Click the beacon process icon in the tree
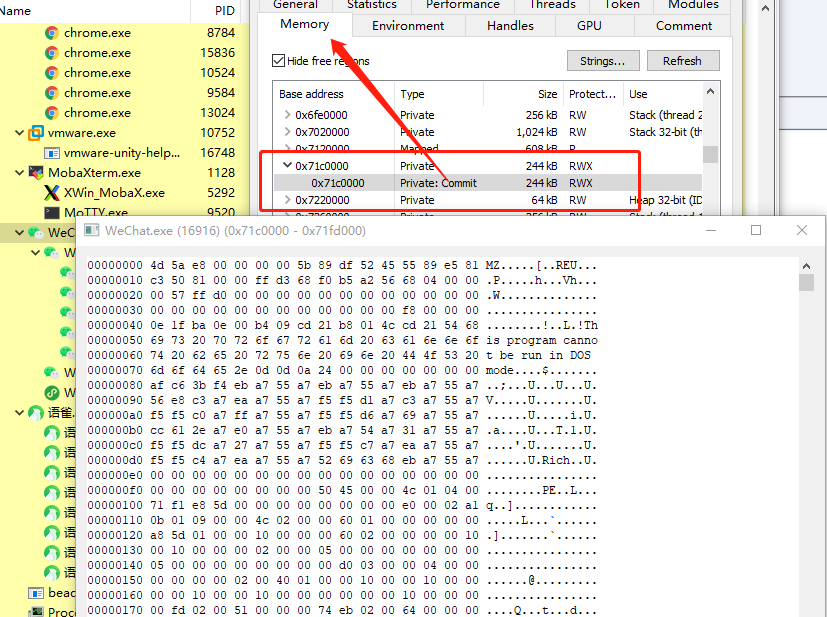Viewport: 827px width, 617px height. click(x=36, y=593)
